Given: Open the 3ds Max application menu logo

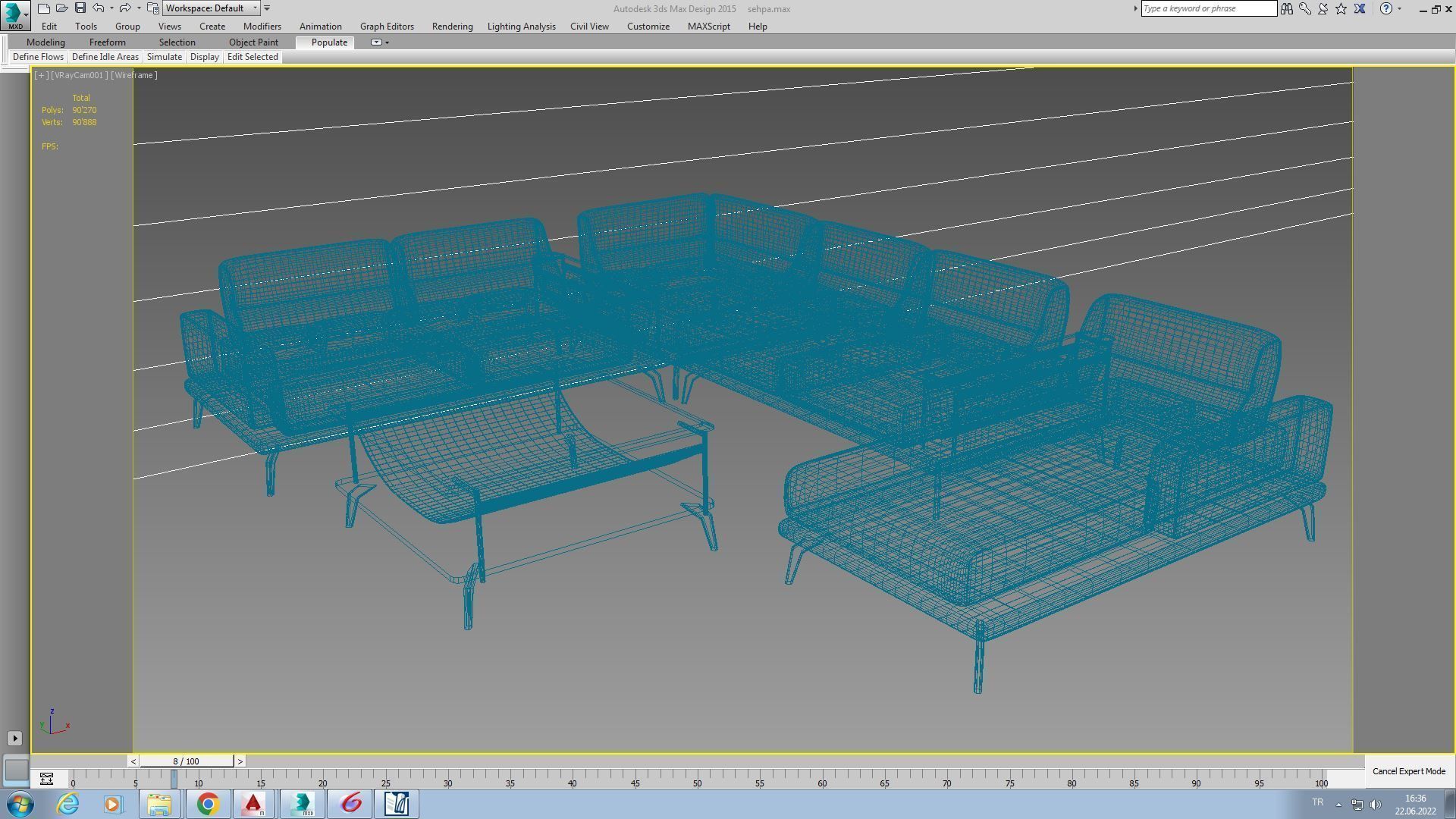Looking at the screenshot, I should [x=15, y=14].
